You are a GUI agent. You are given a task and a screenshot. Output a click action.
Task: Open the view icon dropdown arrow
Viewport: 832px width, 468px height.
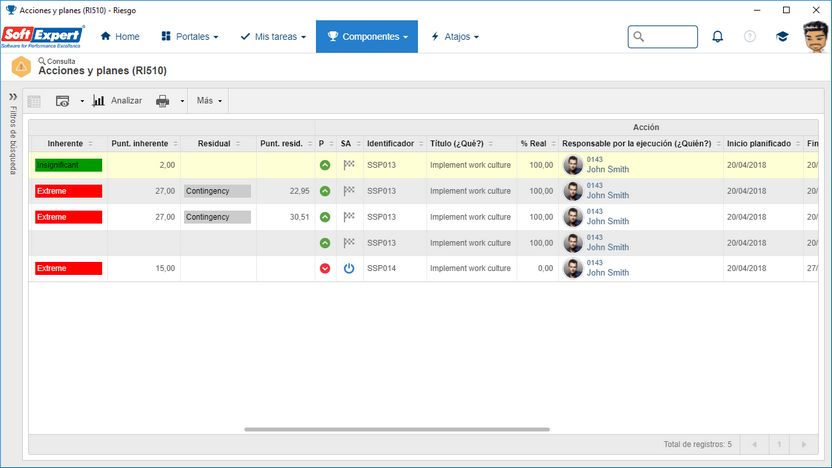tap(82, 101)
